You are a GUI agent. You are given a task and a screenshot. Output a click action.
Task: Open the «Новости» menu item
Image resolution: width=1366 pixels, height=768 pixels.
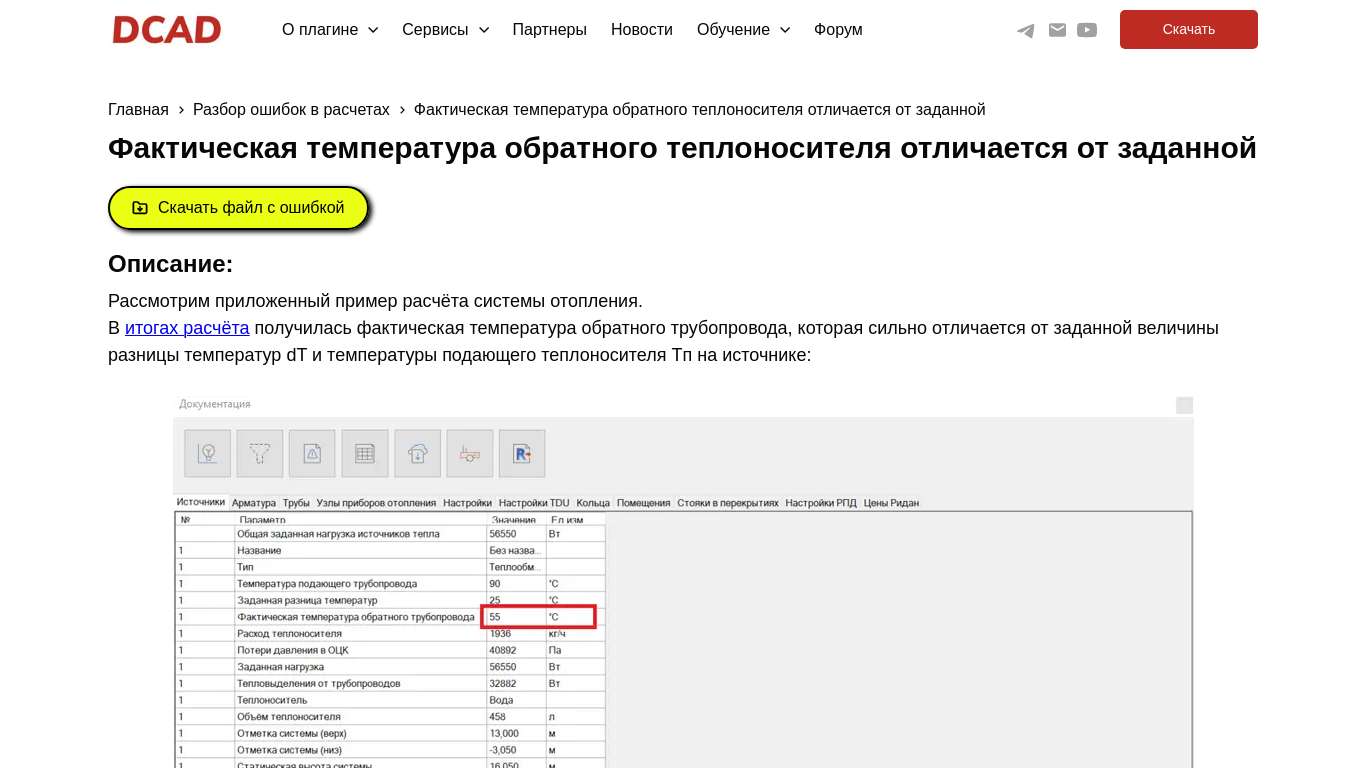[642, 30]
